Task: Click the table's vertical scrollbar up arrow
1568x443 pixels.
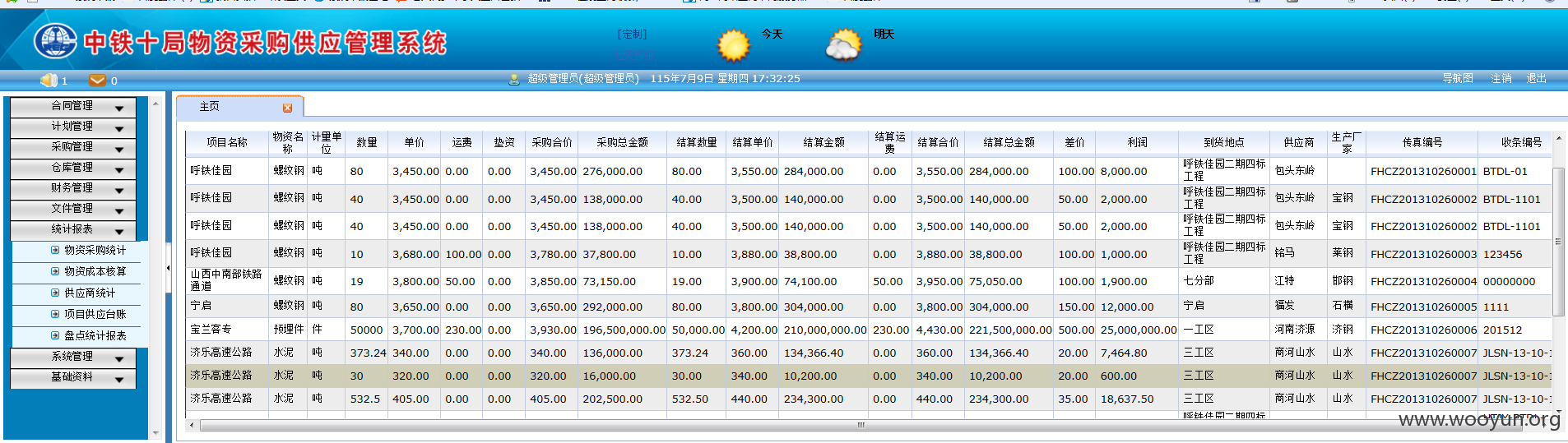Action: coord(1558,140)
